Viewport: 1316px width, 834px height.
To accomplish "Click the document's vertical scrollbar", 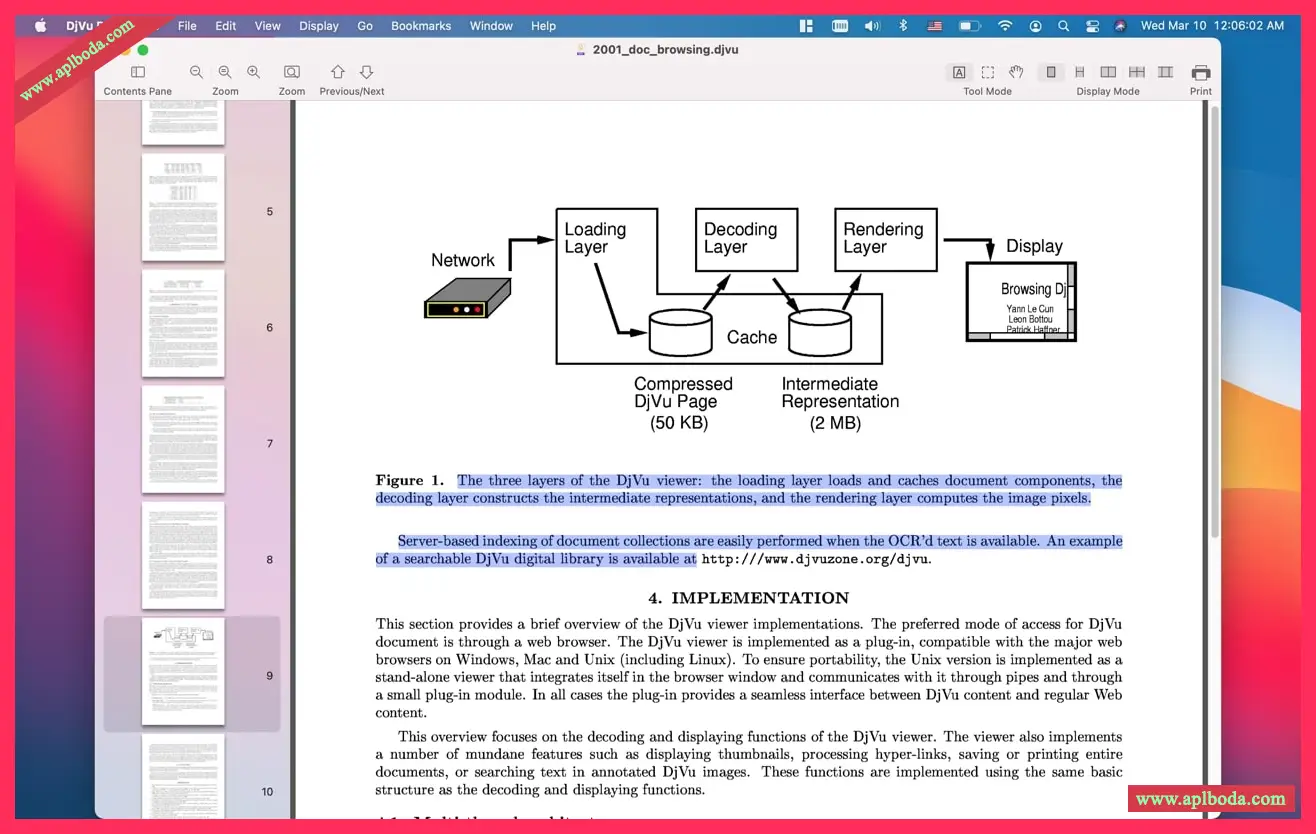I will point(1215,320).
